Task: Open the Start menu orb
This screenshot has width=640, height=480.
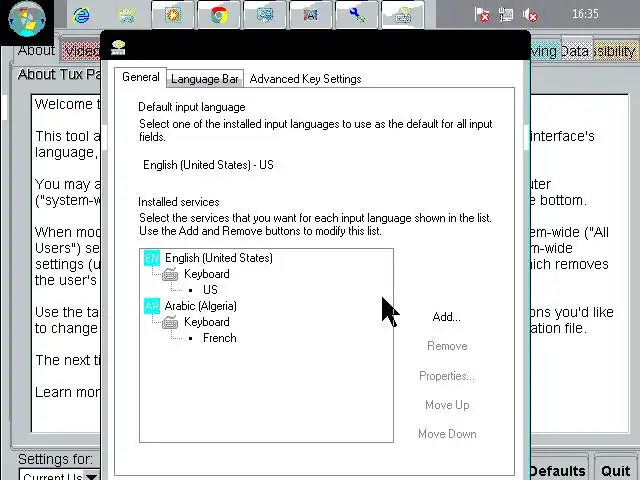Action: [x=27, y=20]
